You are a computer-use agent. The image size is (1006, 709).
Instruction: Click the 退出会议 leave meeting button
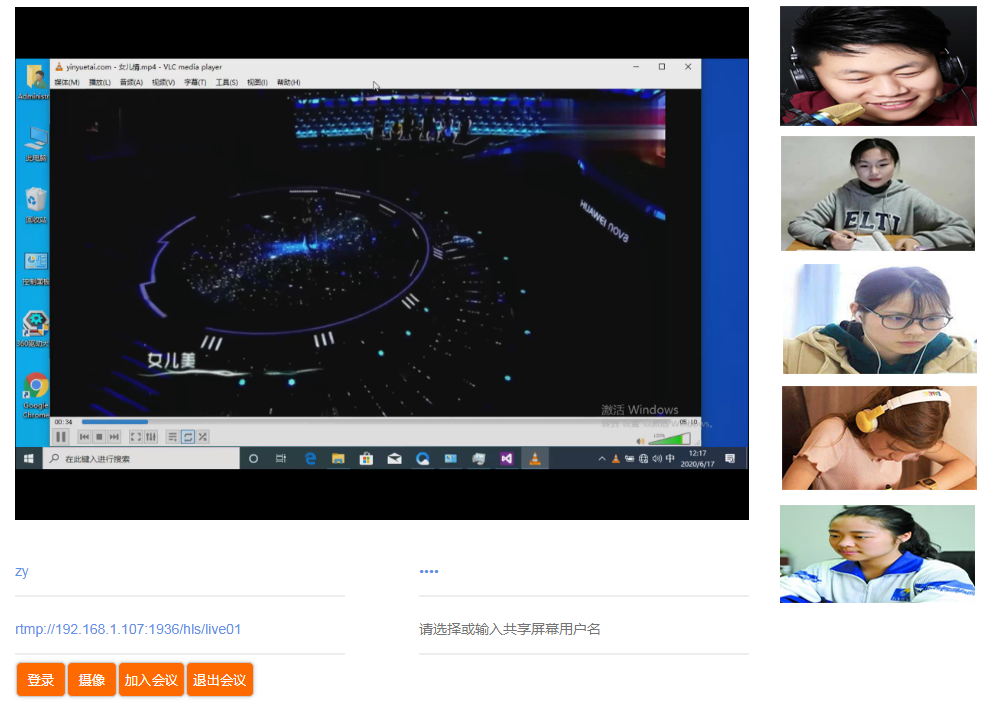220,680
